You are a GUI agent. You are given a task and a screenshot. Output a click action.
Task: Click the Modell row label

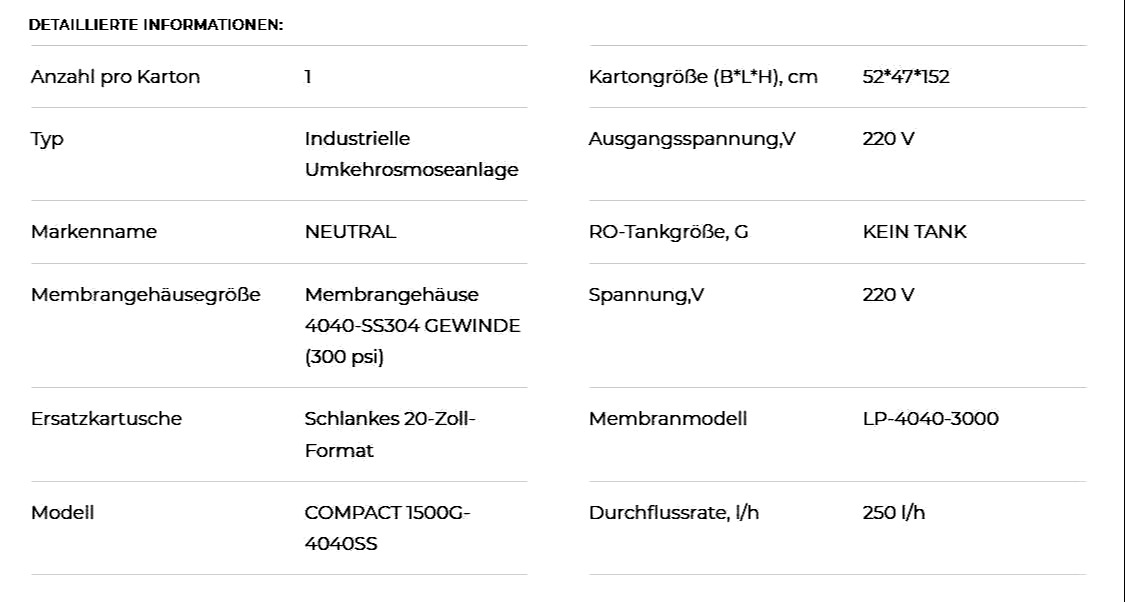(x=62, y=513)
